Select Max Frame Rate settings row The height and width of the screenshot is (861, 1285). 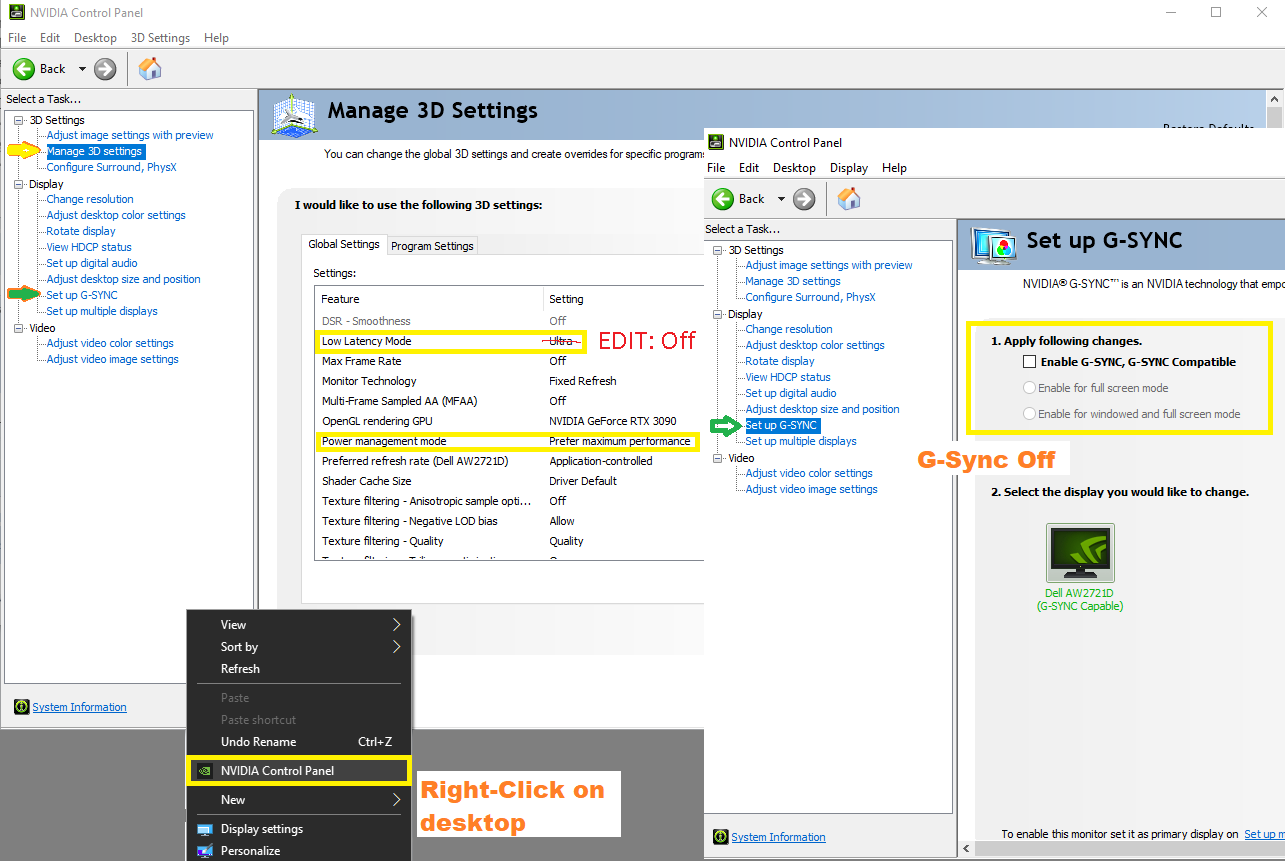coord(508,361)
